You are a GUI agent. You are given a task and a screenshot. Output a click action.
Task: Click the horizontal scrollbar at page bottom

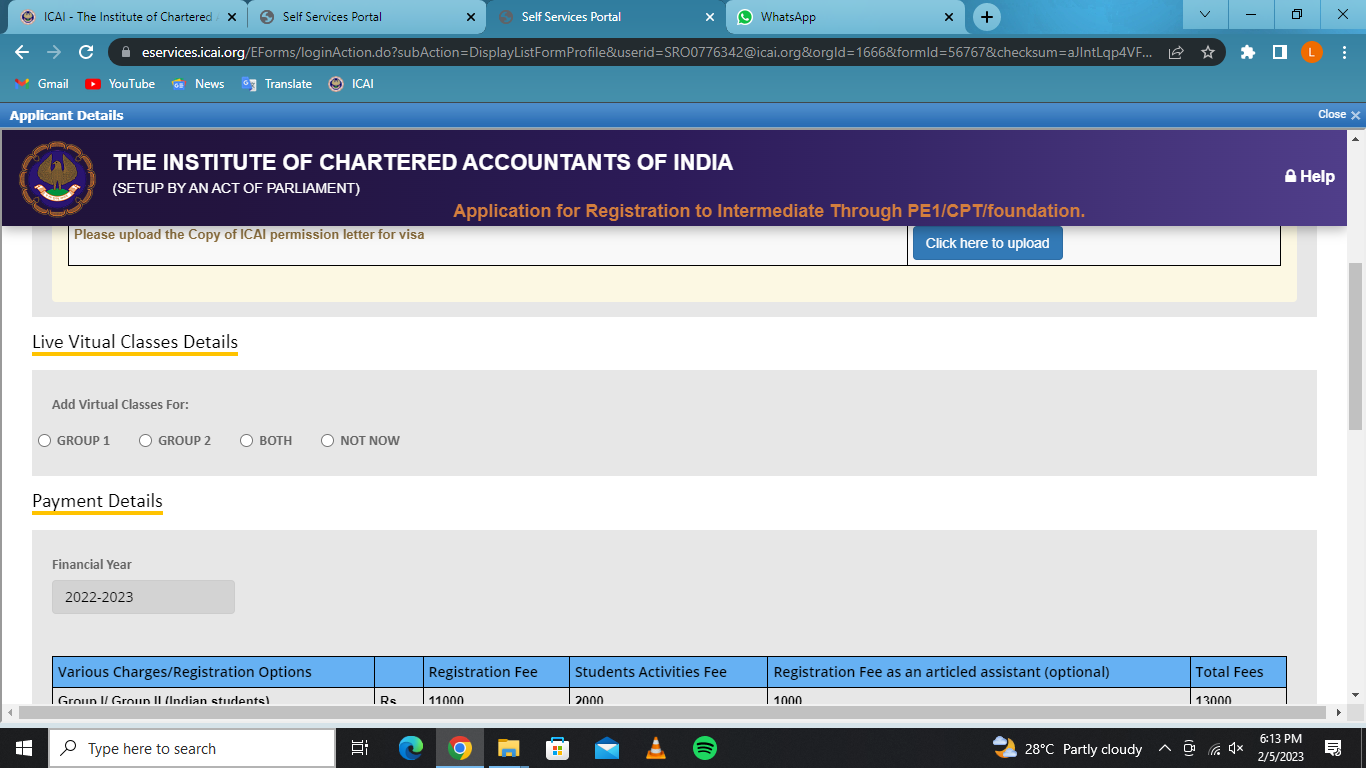670,713
